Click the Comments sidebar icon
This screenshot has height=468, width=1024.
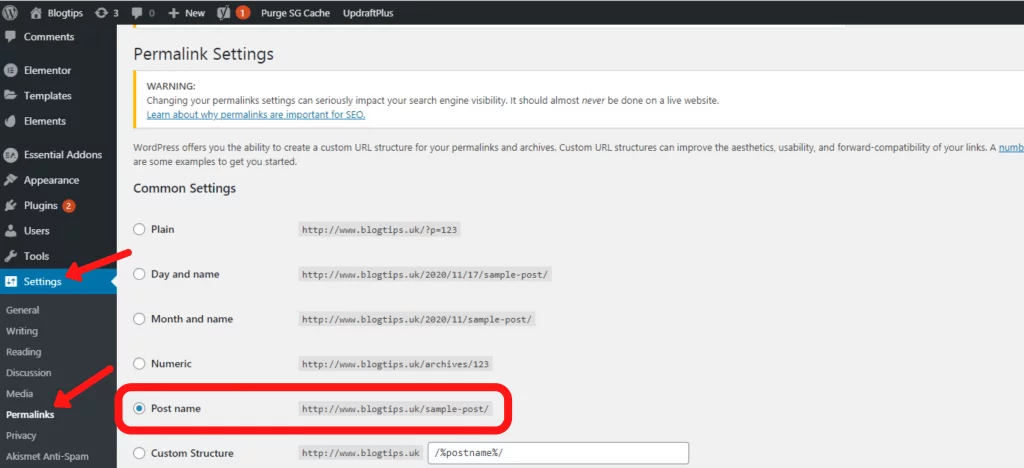(x=10, y=37)
